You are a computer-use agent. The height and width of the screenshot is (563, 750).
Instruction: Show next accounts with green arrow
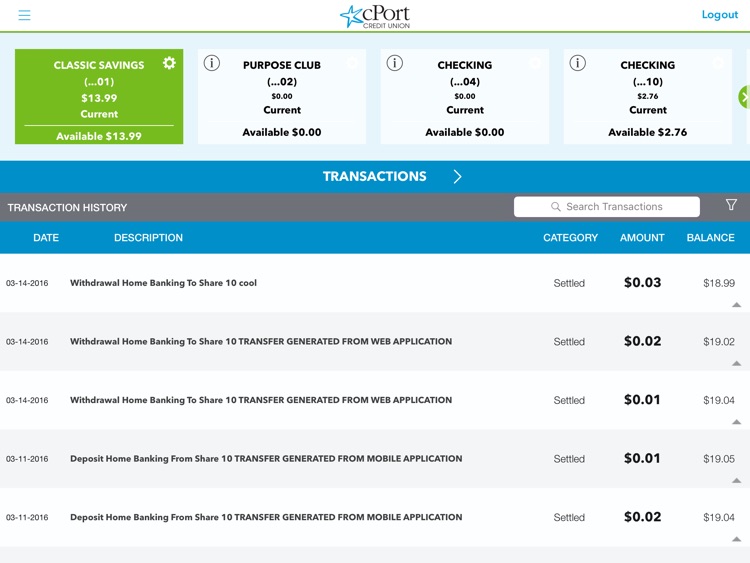point(744,97)
